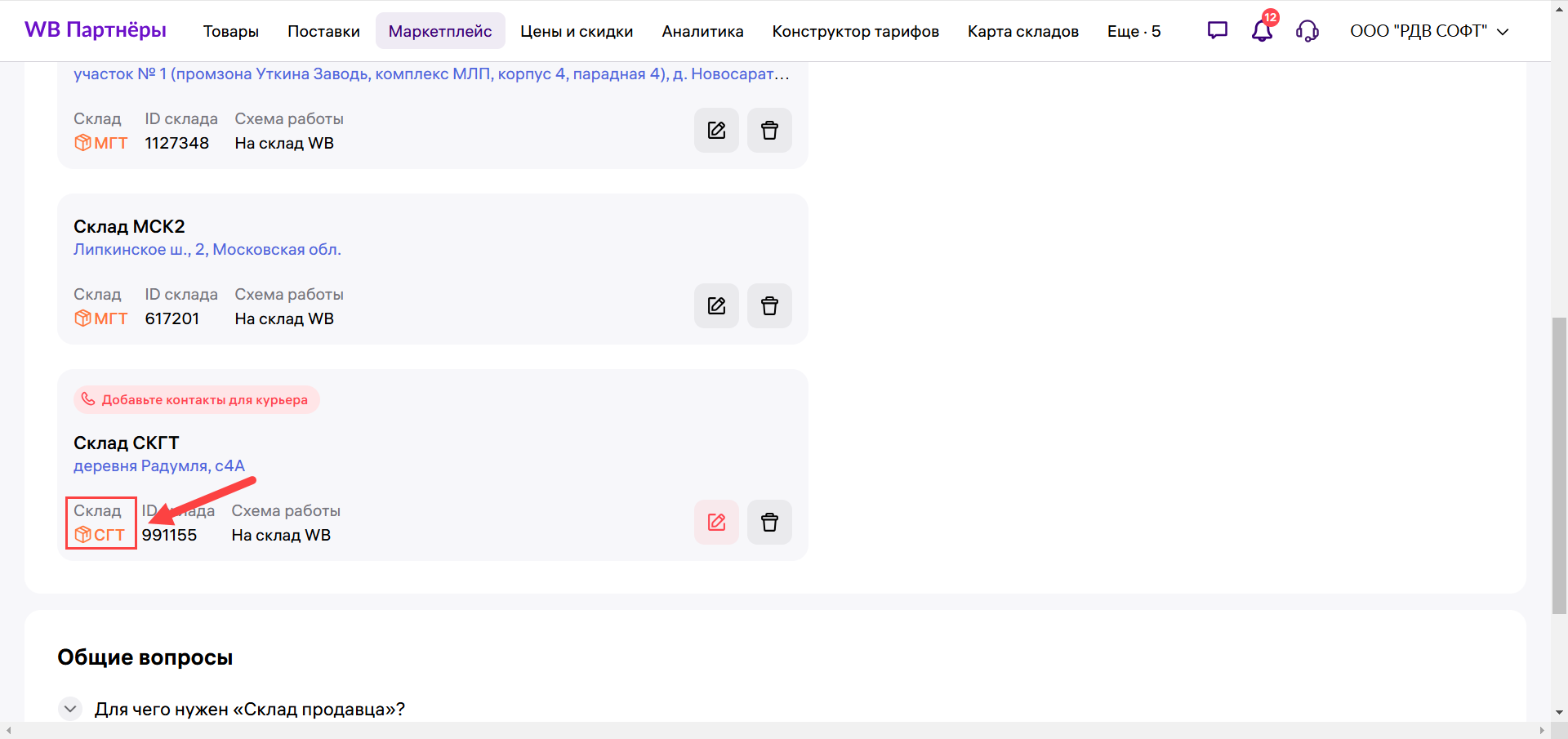
Task: Click the horizontal scroll right arrow
Action: [1542, 730]
